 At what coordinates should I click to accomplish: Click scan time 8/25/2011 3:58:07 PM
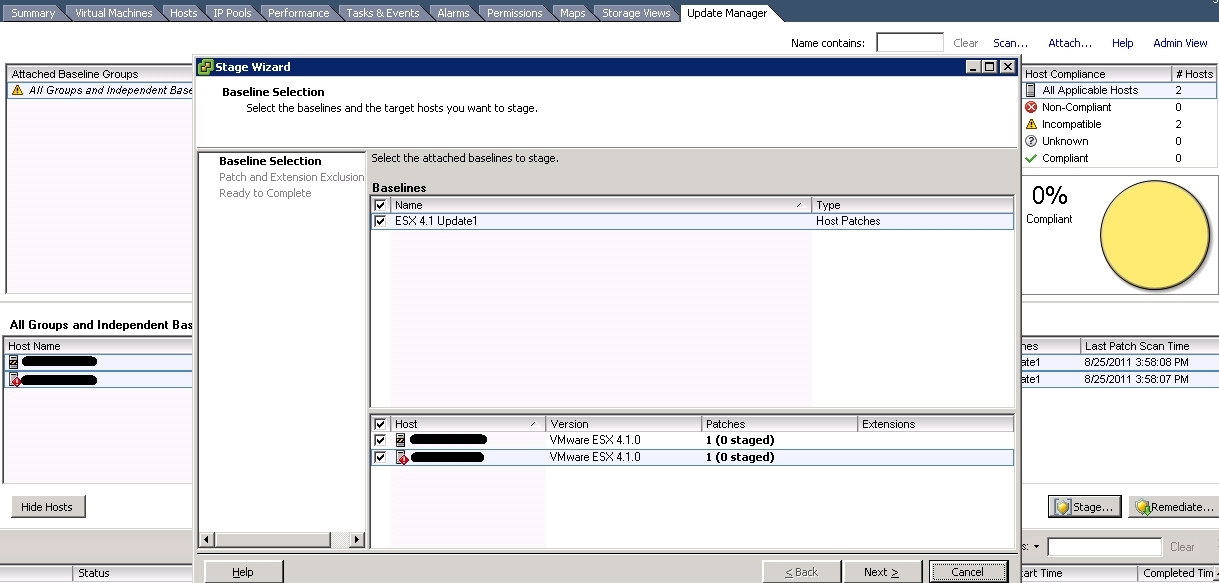[x=1136, y=379]
